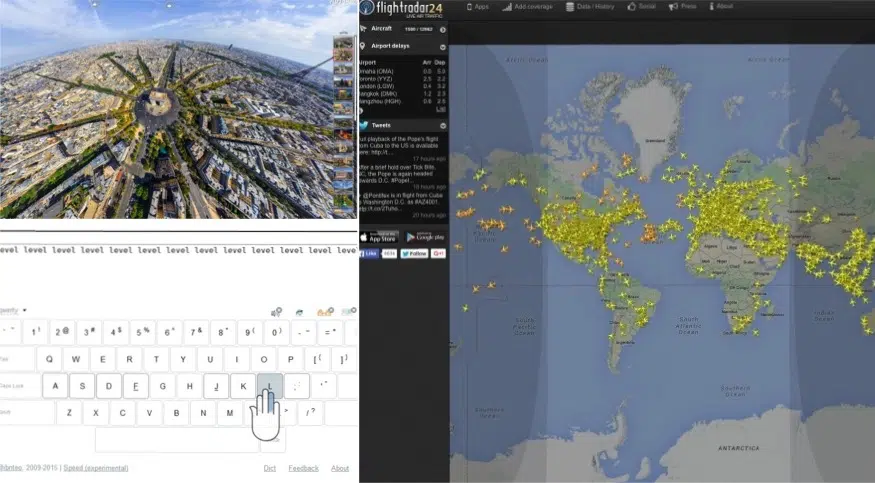This screenshot has height=483, width=875.
Task: Open flightradar24 About menu item
Action: pos(721,7)
